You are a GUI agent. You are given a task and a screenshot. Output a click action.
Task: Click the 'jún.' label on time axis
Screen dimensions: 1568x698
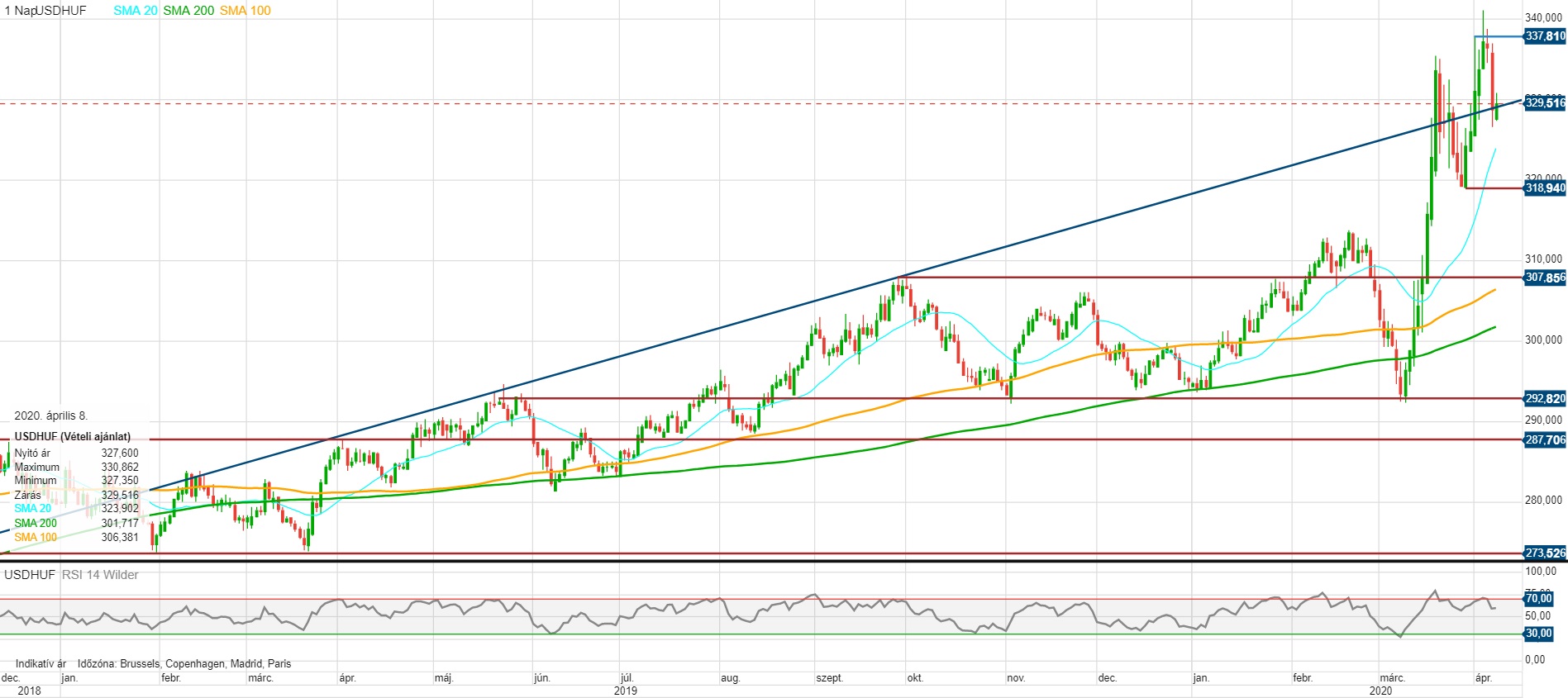(542, 678)
